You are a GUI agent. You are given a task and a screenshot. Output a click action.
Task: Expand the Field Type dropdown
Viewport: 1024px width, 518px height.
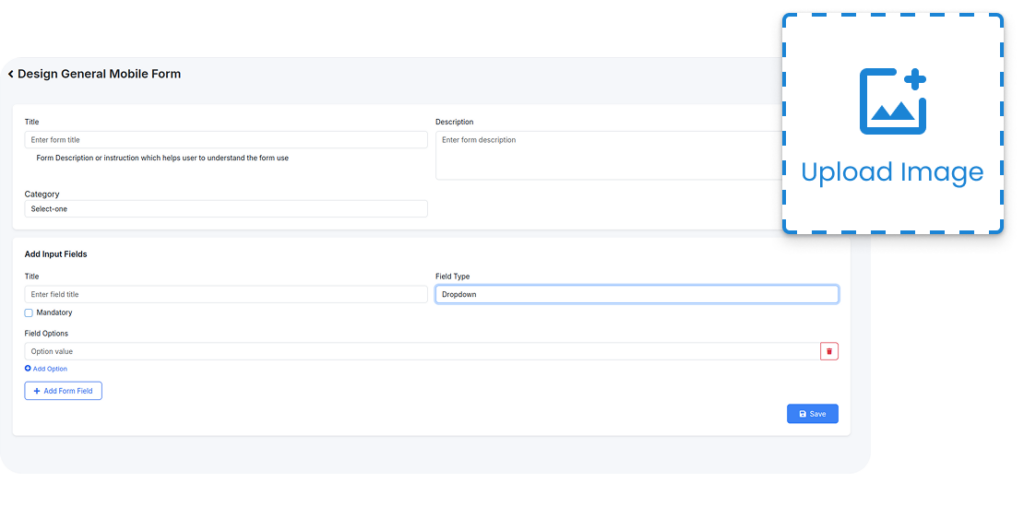pos(636,295)
